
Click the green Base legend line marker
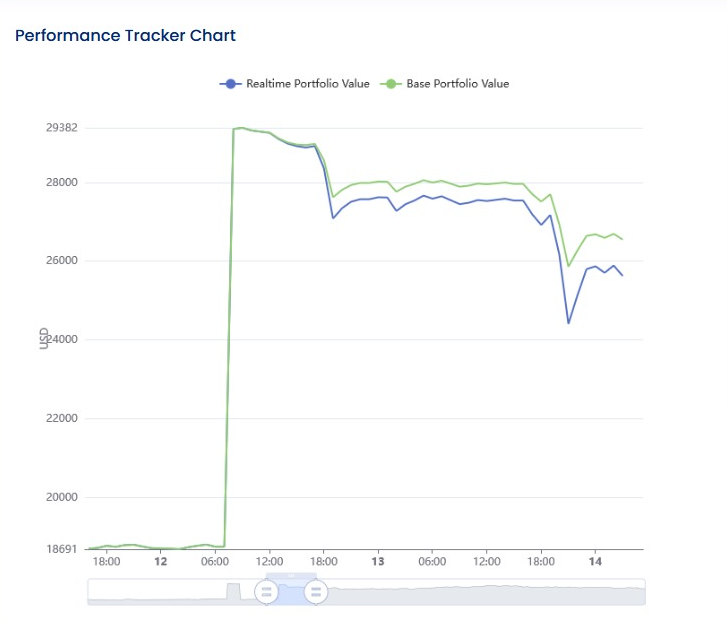pos(391,84)
